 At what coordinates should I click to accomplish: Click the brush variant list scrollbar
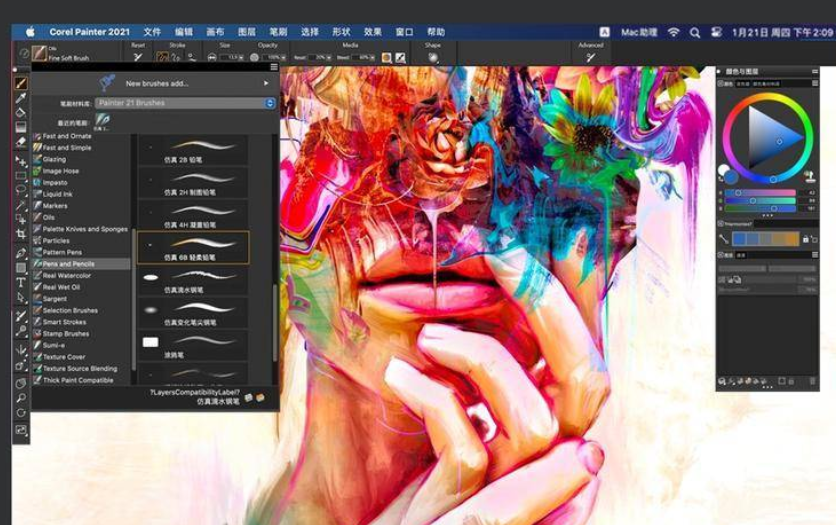click(x=275, y=322)
